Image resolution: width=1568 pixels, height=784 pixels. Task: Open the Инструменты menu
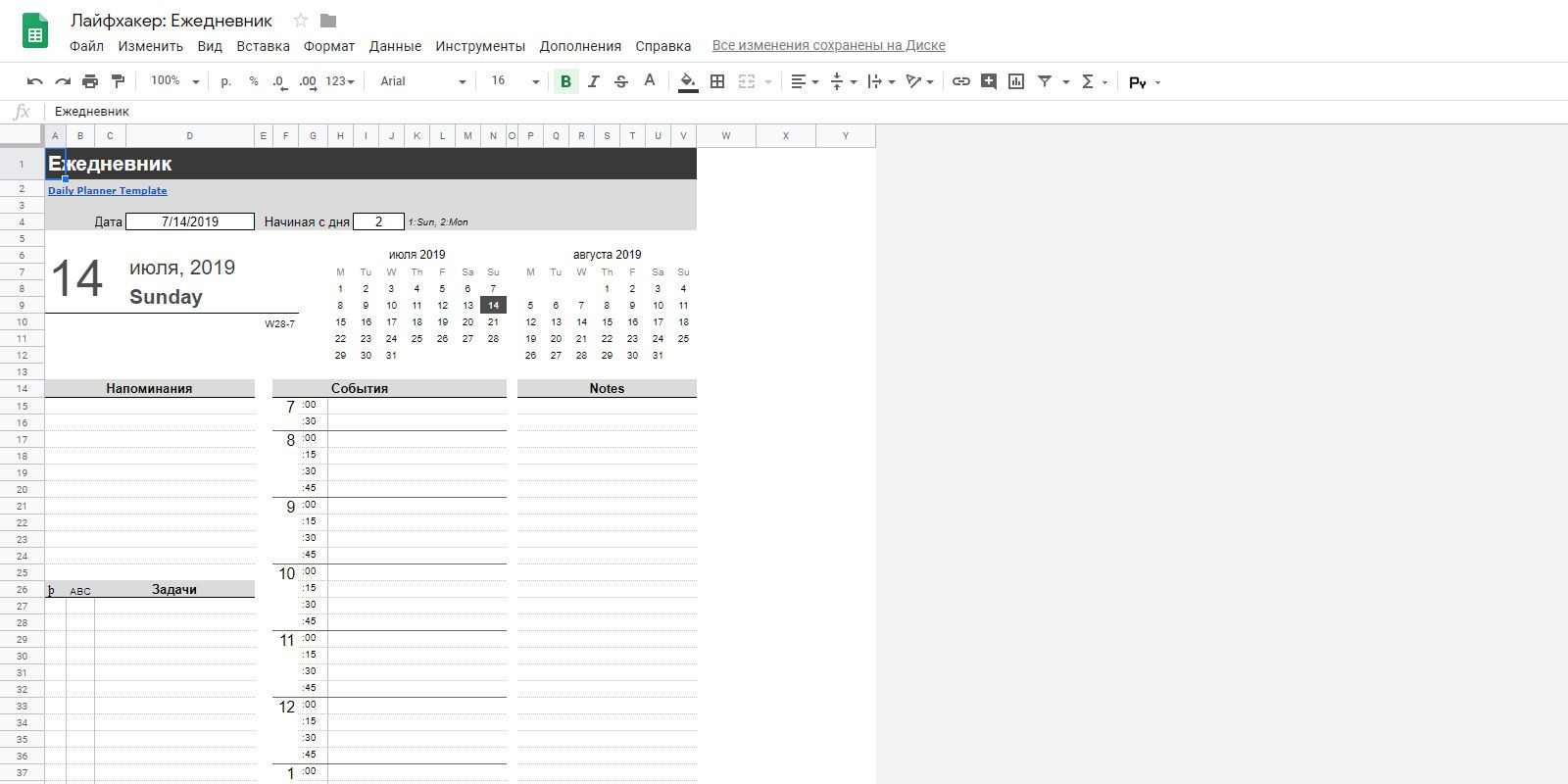[x=480, y=46]
